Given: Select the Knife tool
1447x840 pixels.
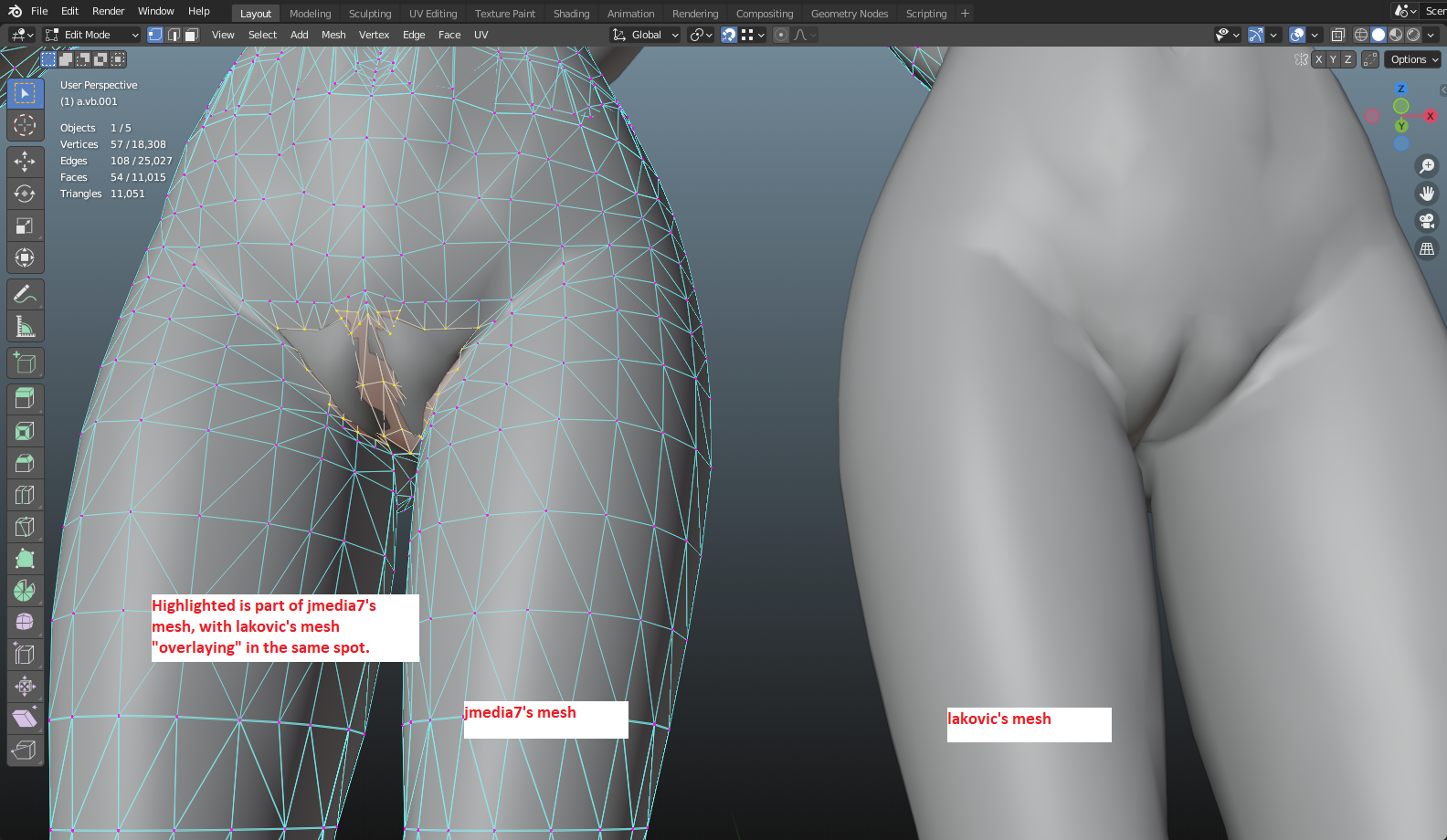Looking at the screenshot, I should tap(25, 527).
